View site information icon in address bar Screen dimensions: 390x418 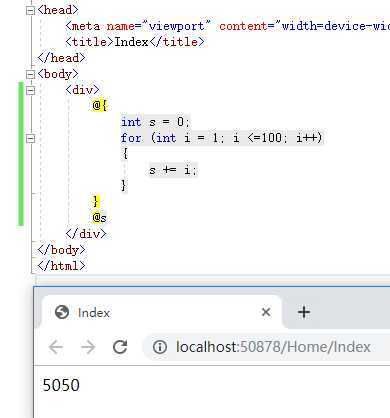160,347
